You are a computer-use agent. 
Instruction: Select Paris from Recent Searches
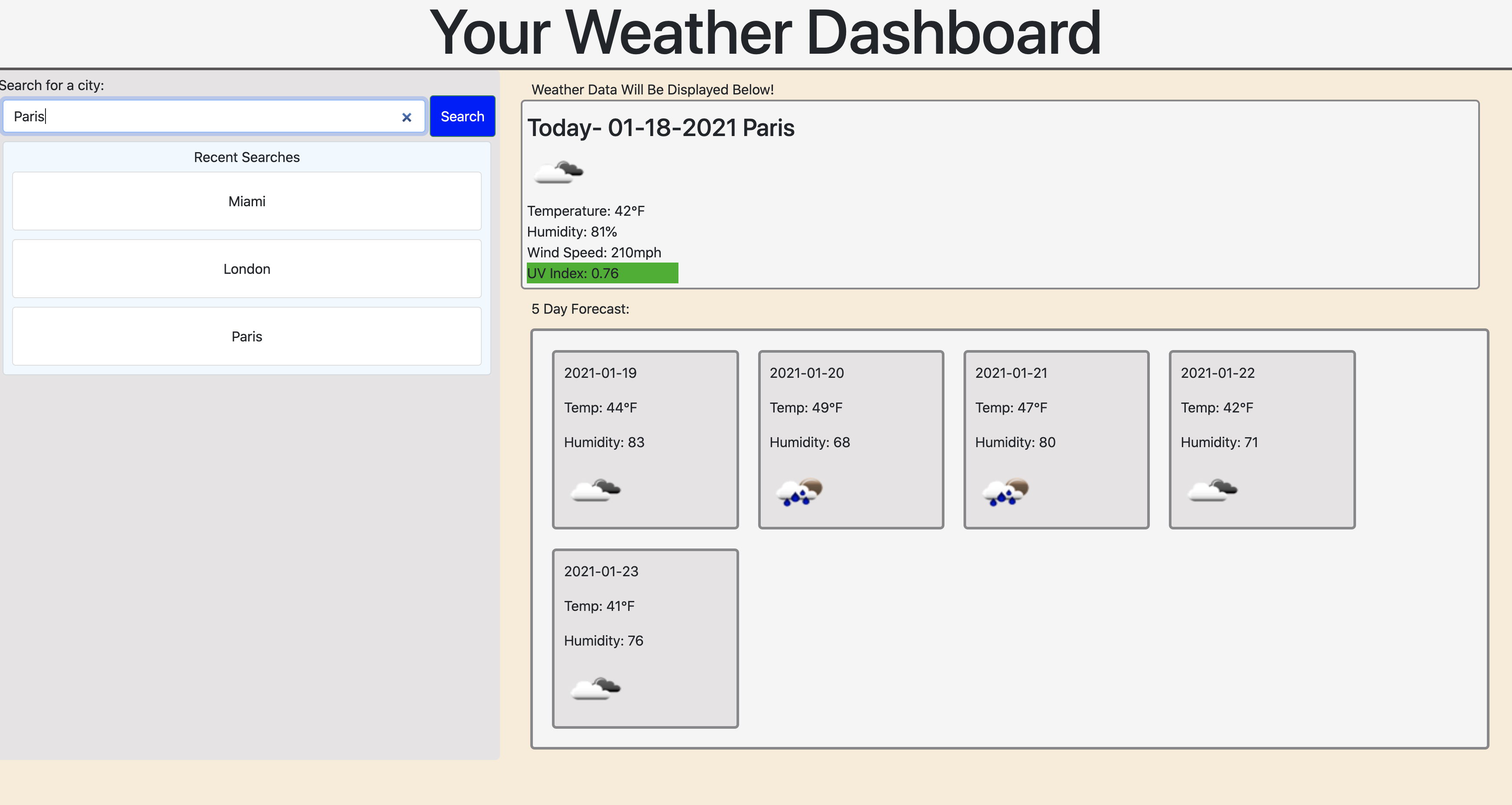tap(247, 337)
